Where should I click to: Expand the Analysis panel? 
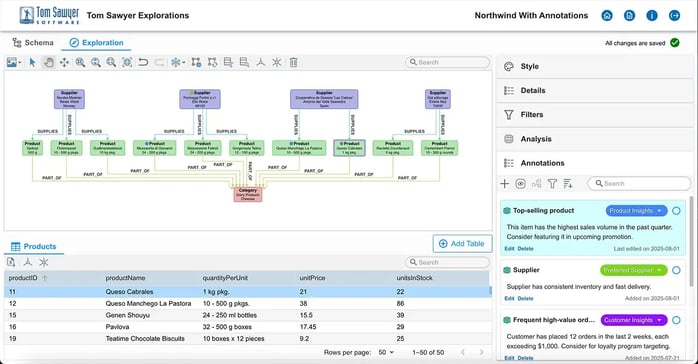594,139
